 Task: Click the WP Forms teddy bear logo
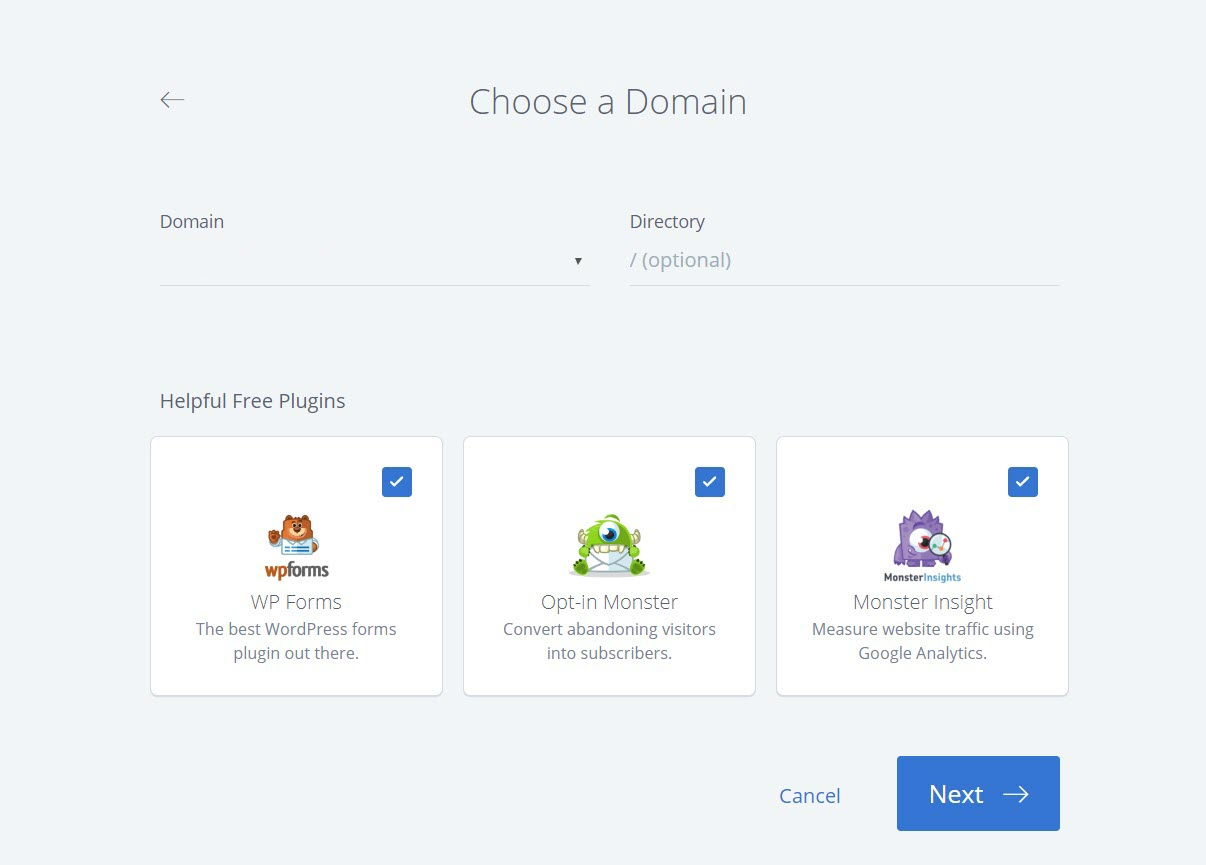pyautogui.click(x=294, y=535)
